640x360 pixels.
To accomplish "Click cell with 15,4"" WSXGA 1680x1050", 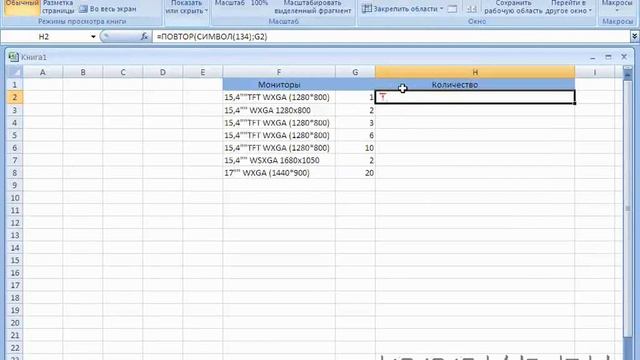I will (x=279, y=160).
